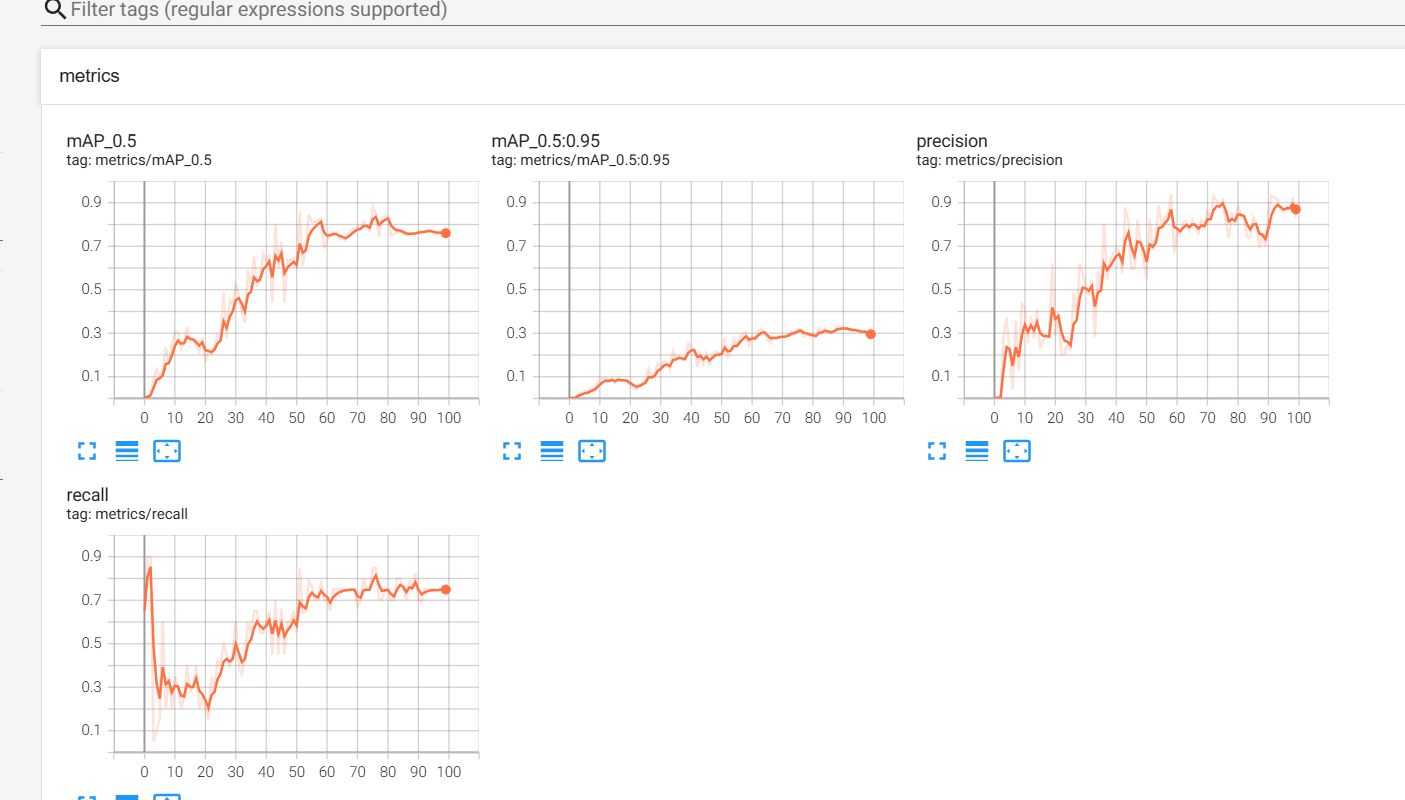
Task: Collapse the metrics section header
Action: coord(722,76)
